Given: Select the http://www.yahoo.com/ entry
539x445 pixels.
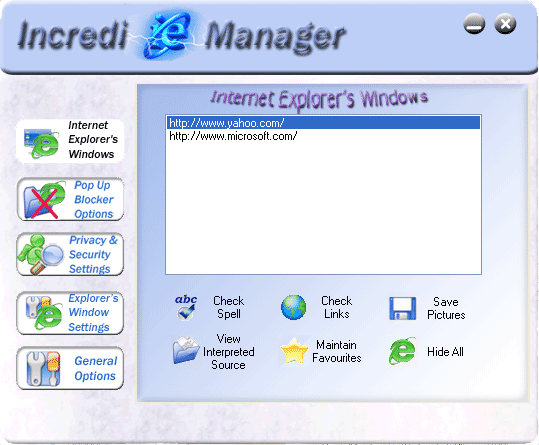Looking at the screenshot, I should tap(323, 123).
